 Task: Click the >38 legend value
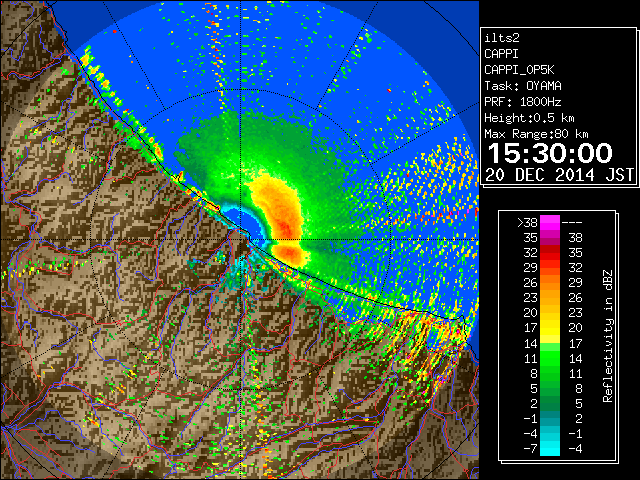(527, 222)
